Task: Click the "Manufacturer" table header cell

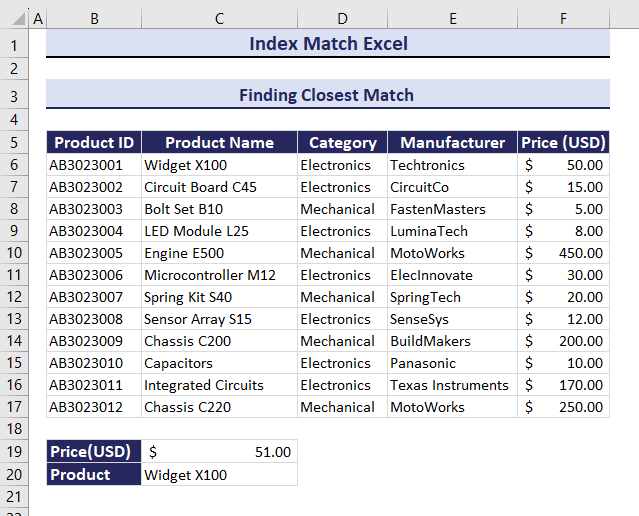Action: point(452,142)
